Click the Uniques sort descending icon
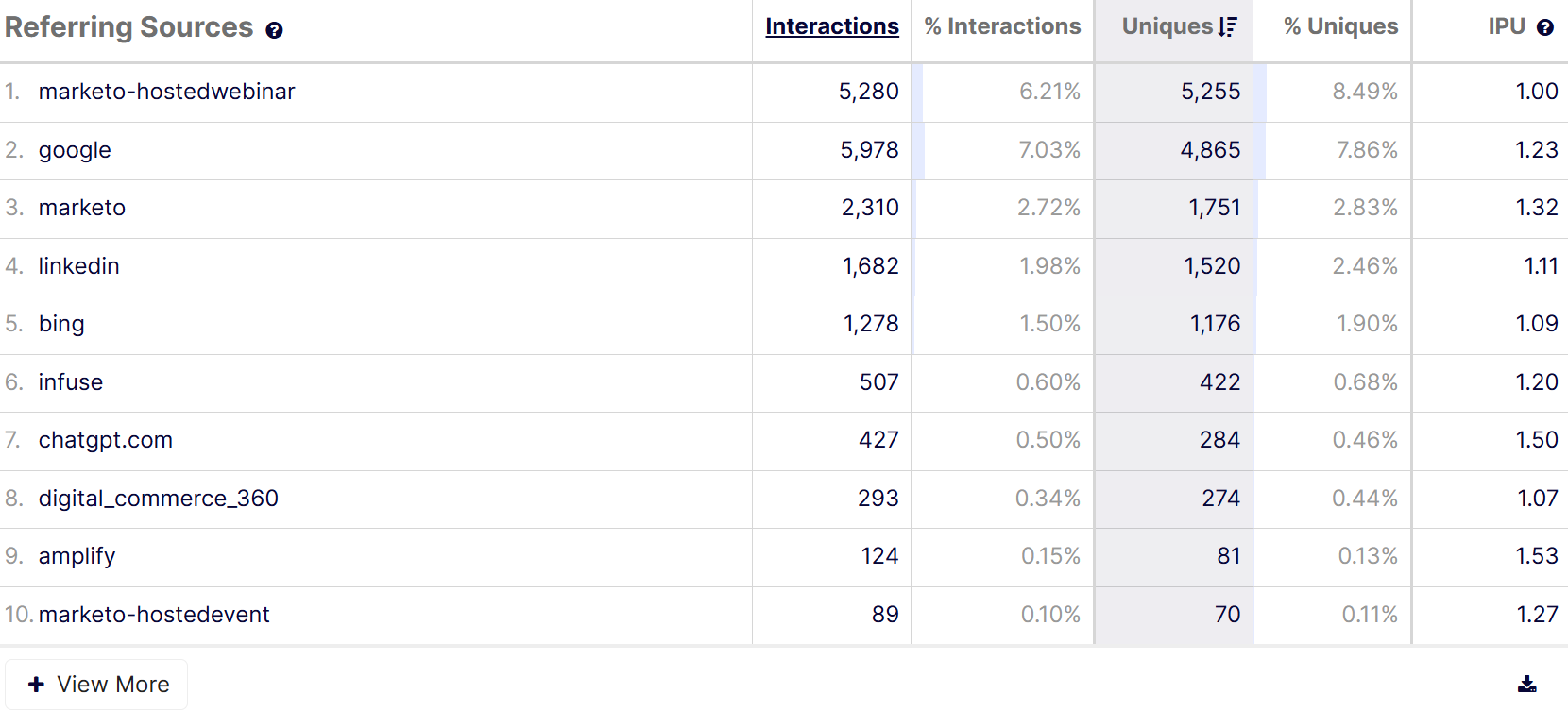 1228,27
